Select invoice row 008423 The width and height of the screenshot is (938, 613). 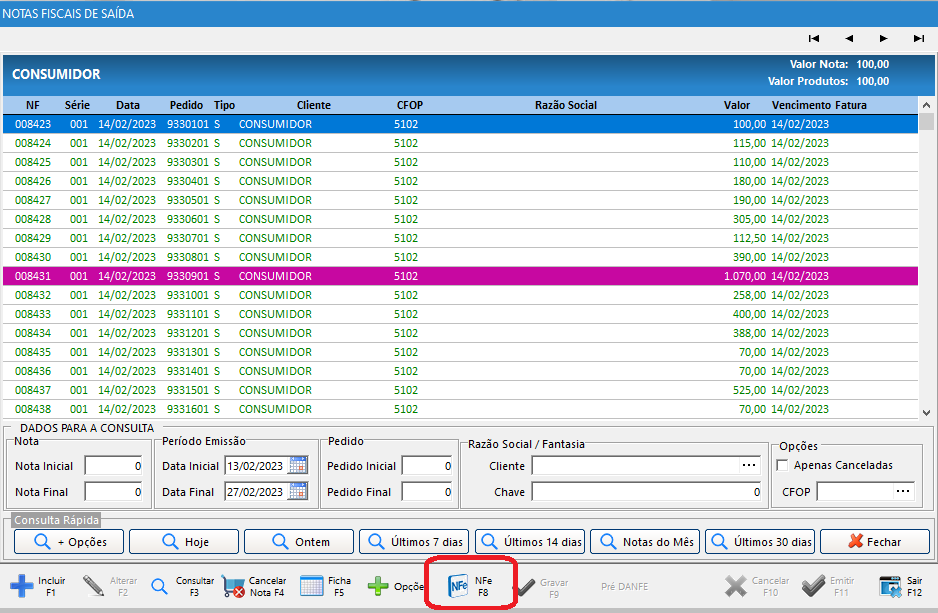461,124
